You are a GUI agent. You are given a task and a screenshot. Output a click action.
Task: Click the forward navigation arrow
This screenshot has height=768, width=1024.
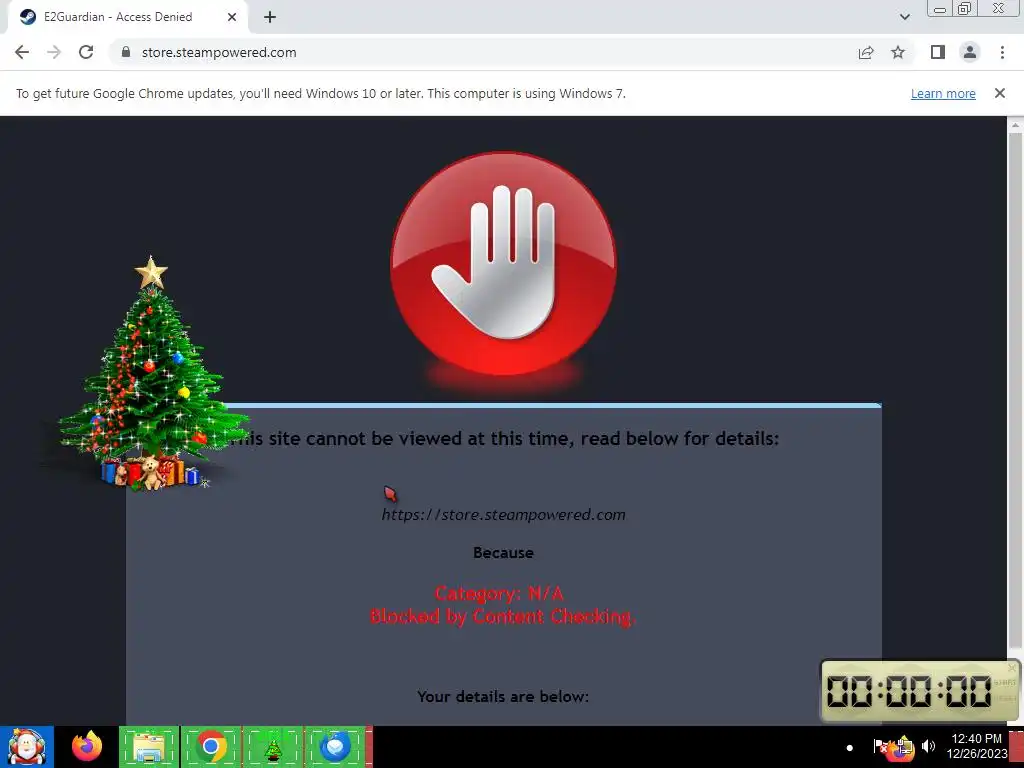pyautogui.click(x=54, y=52)
